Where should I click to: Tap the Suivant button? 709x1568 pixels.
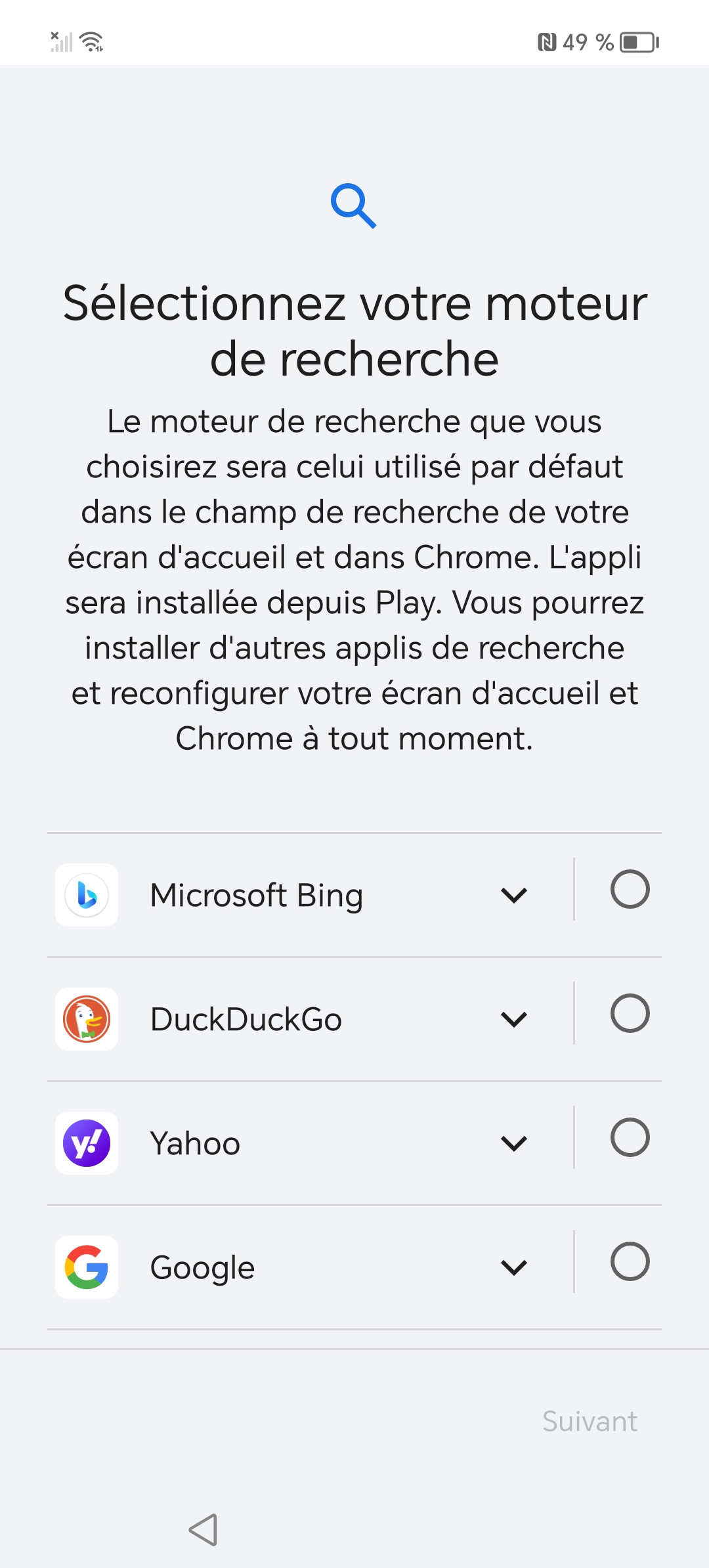tap(590, 1422)
